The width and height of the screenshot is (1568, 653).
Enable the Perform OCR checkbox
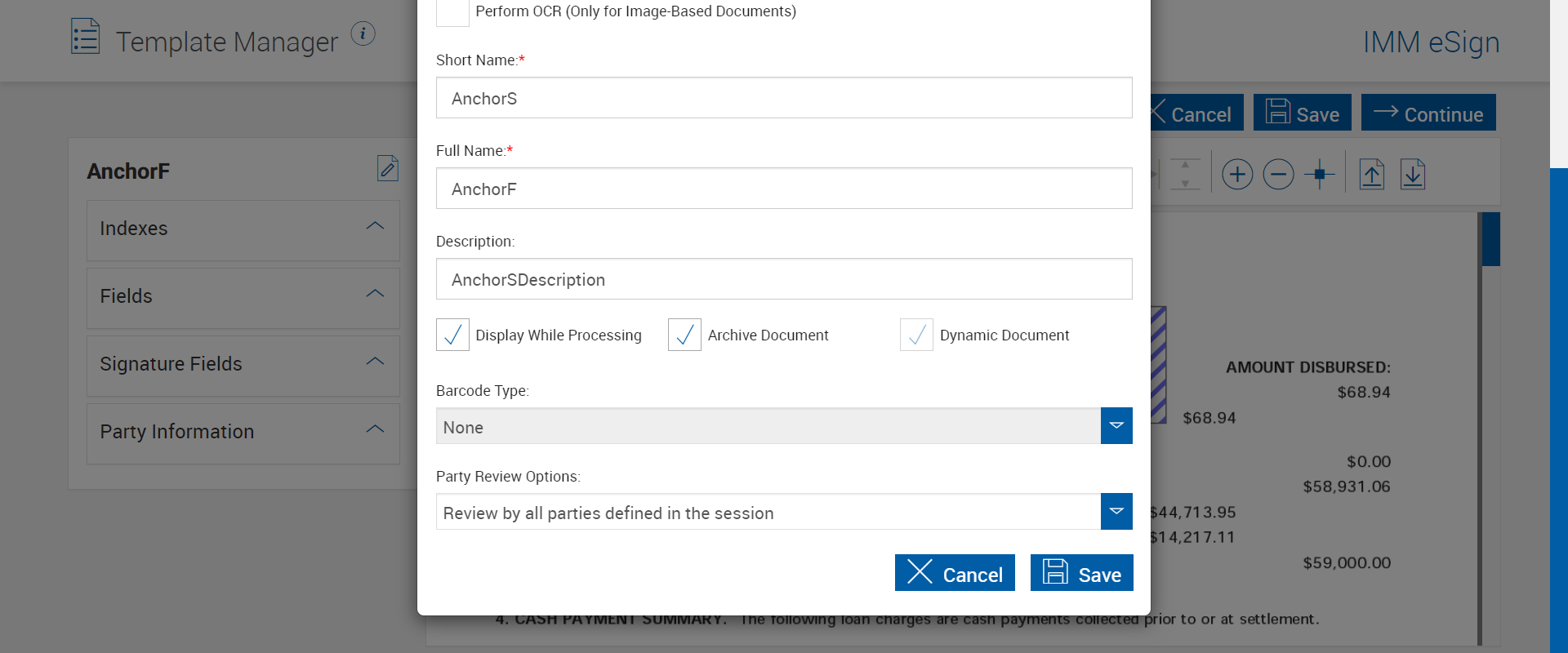tap(452, 11)
